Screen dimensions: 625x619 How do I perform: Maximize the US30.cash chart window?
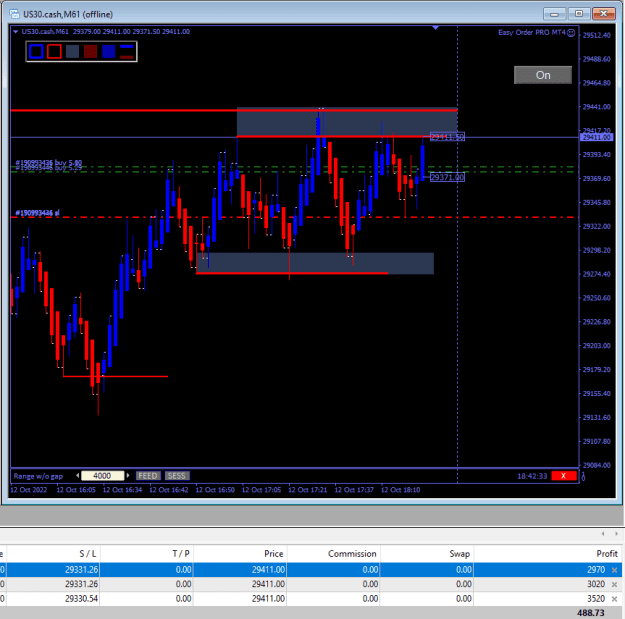(579, 14)
